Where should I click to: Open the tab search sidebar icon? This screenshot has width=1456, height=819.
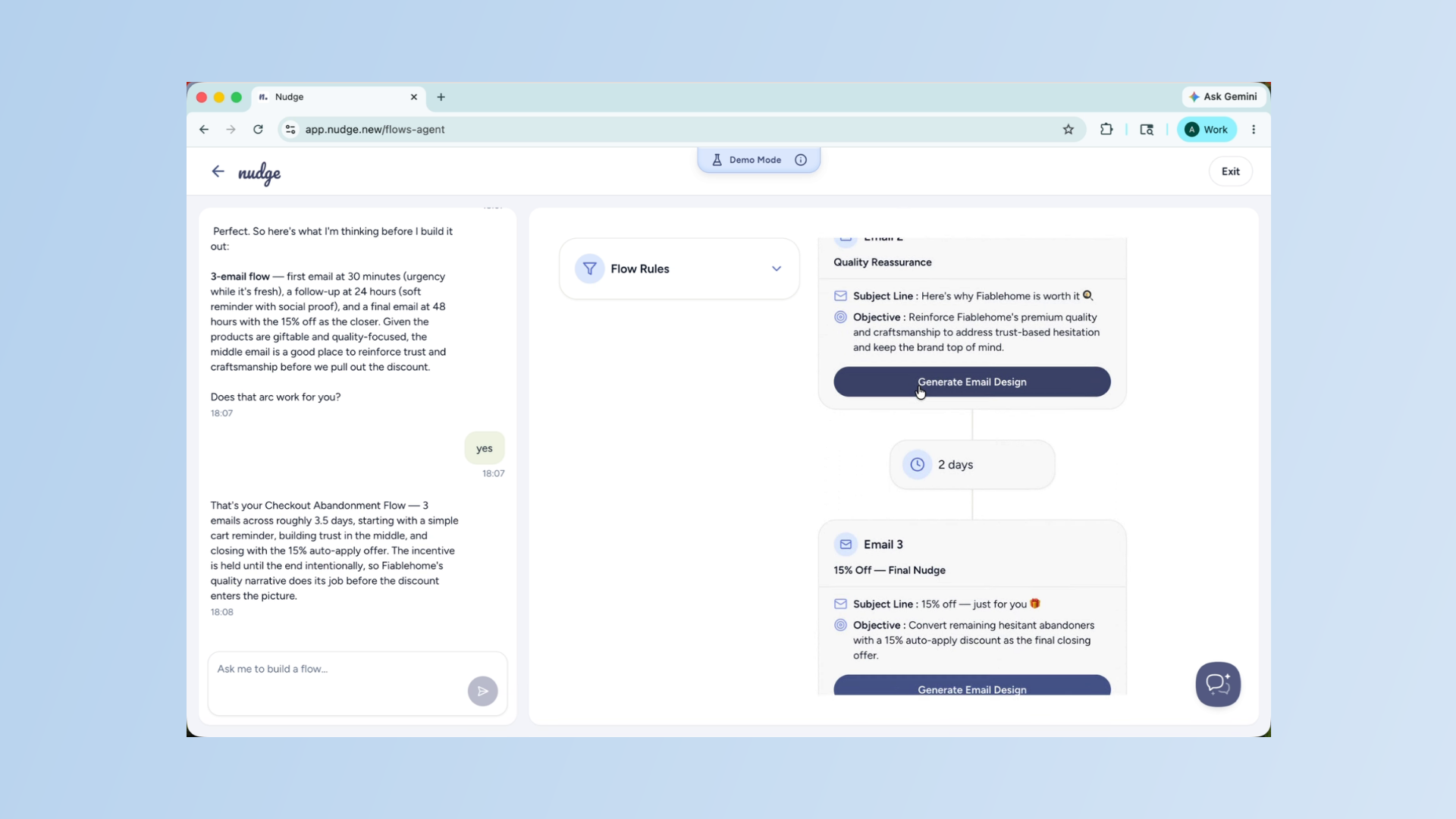1147,130
